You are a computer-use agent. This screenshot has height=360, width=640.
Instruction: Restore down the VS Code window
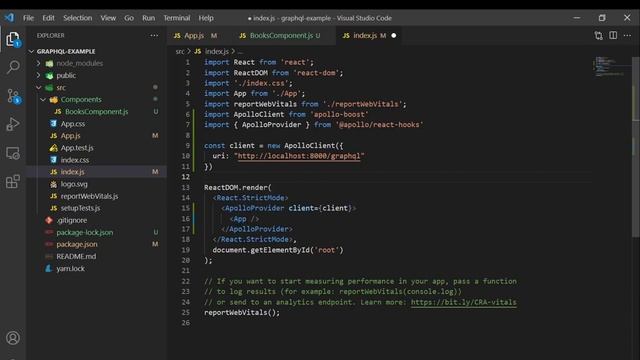[x=602, y=18]
